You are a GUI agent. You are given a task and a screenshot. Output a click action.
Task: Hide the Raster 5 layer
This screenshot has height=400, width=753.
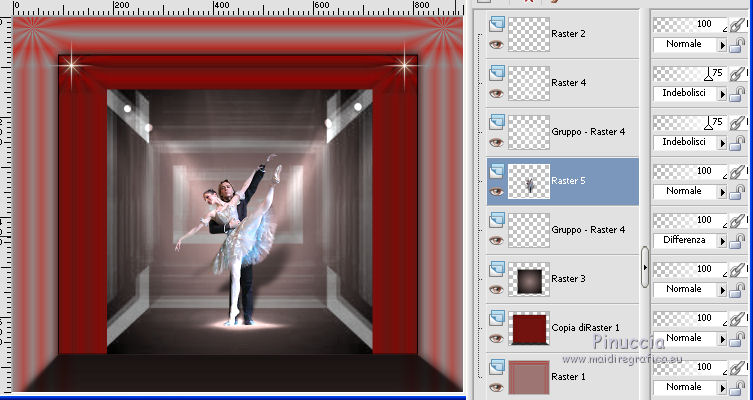(496, 192)
